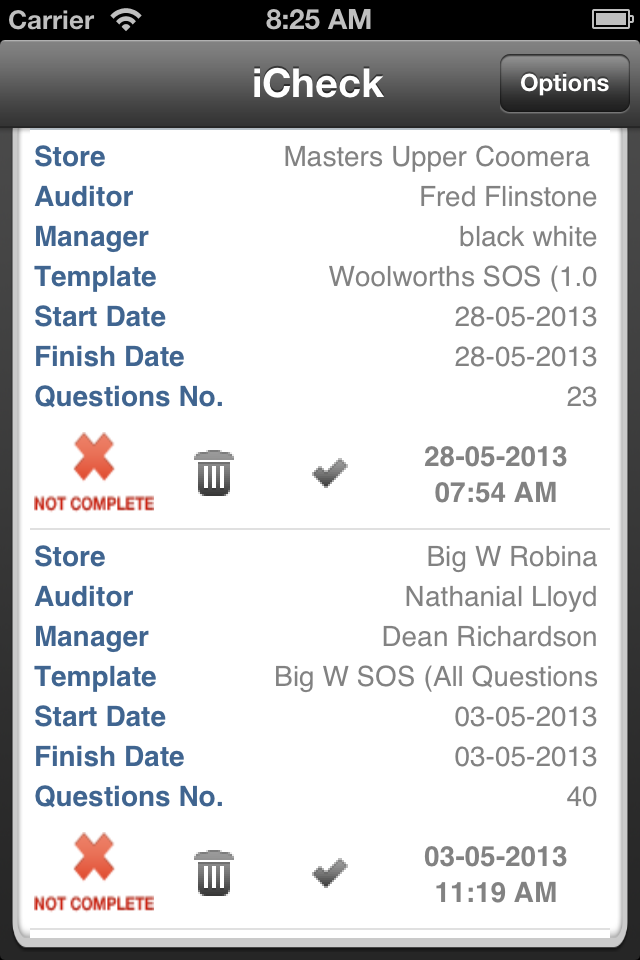Select the Big W Robina store name
This screenshot has height=960, width=640.
[x=511, y=557]
